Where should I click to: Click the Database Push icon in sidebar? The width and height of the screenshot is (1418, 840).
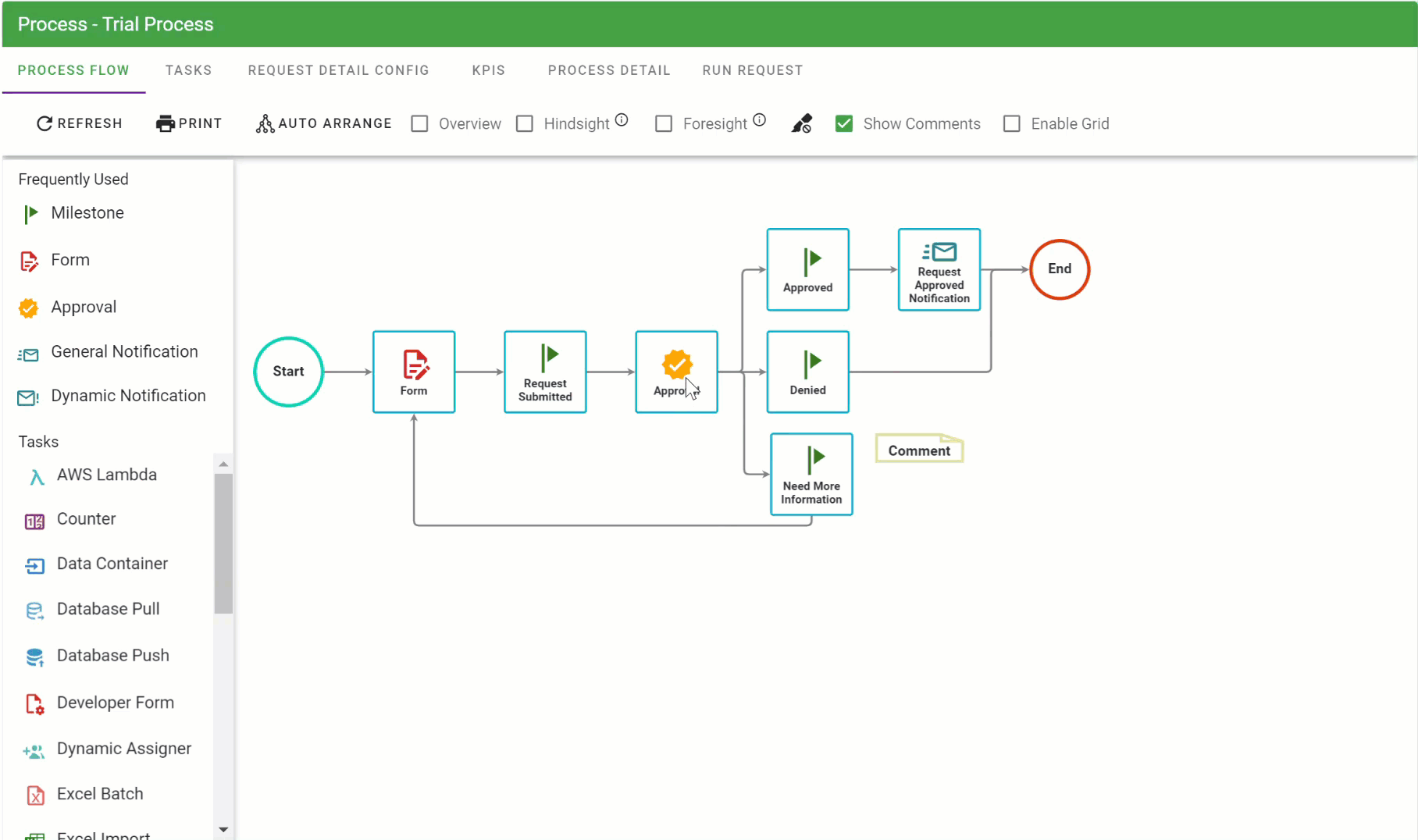coord(34,657)
